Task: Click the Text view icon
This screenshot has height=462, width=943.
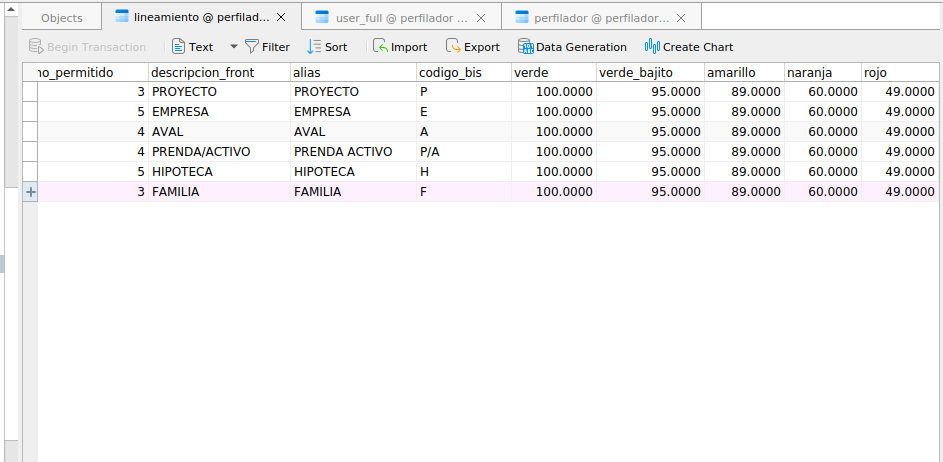Action: tap(179, 47)
